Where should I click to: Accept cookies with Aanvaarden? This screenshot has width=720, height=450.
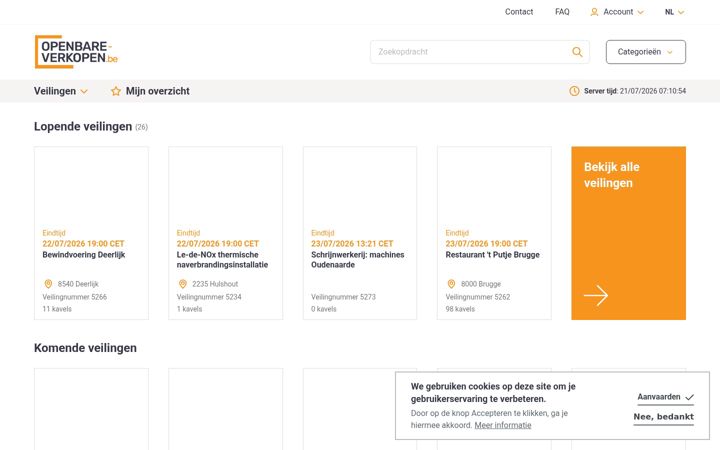coord(665,397)
